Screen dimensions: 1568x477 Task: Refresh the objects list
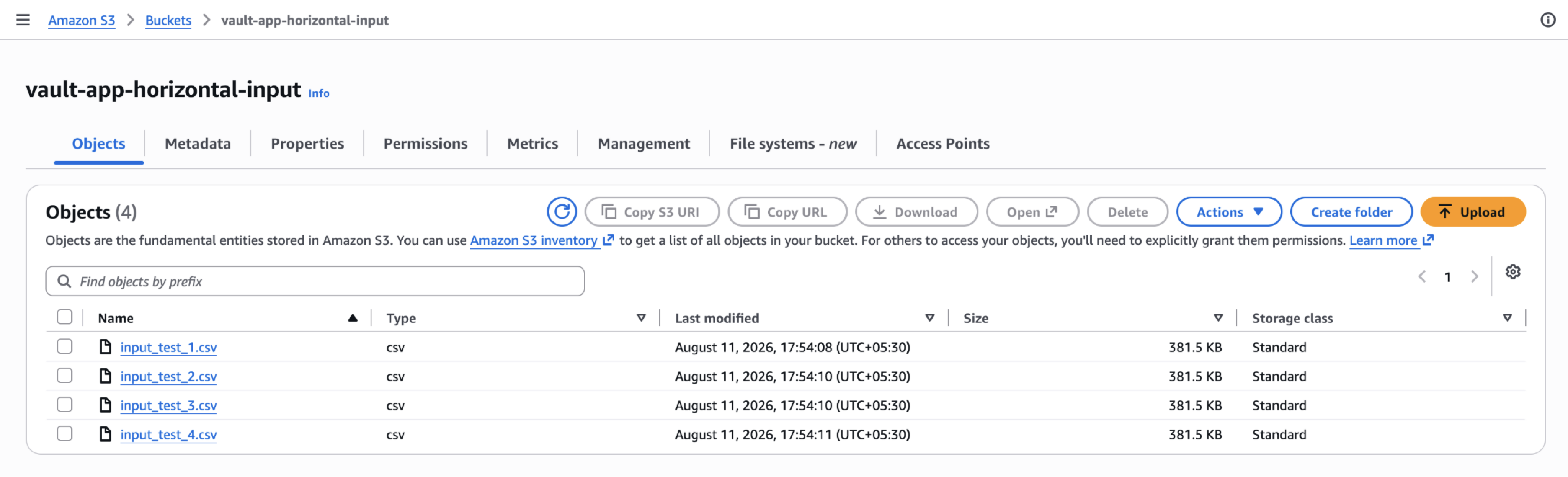(561, 212)
